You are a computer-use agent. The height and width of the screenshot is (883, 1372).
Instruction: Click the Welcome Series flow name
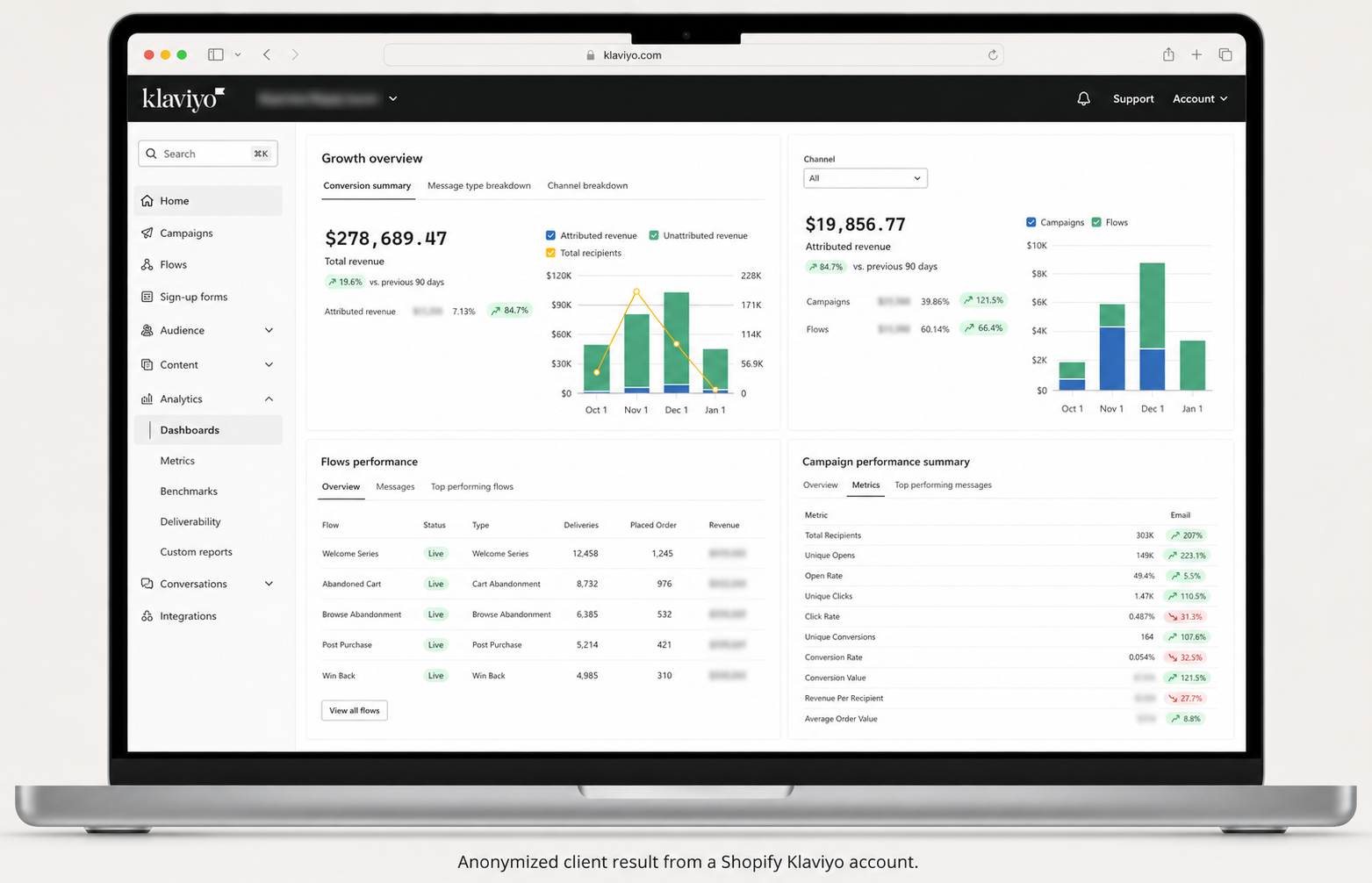pos(350,554)
